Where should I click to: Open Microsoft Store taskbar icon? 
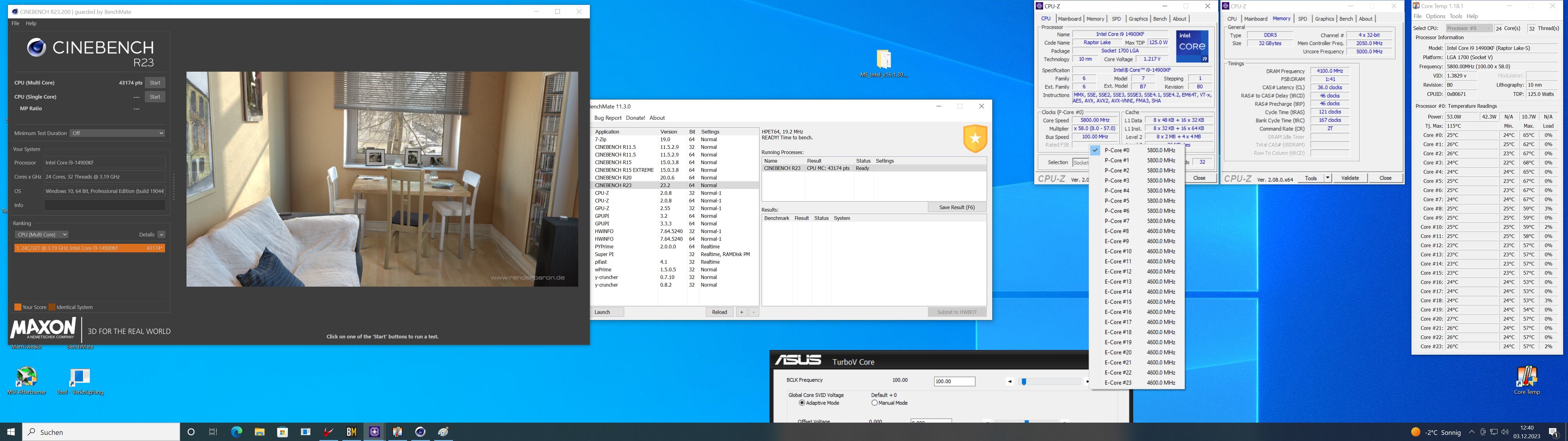(282, 432)
